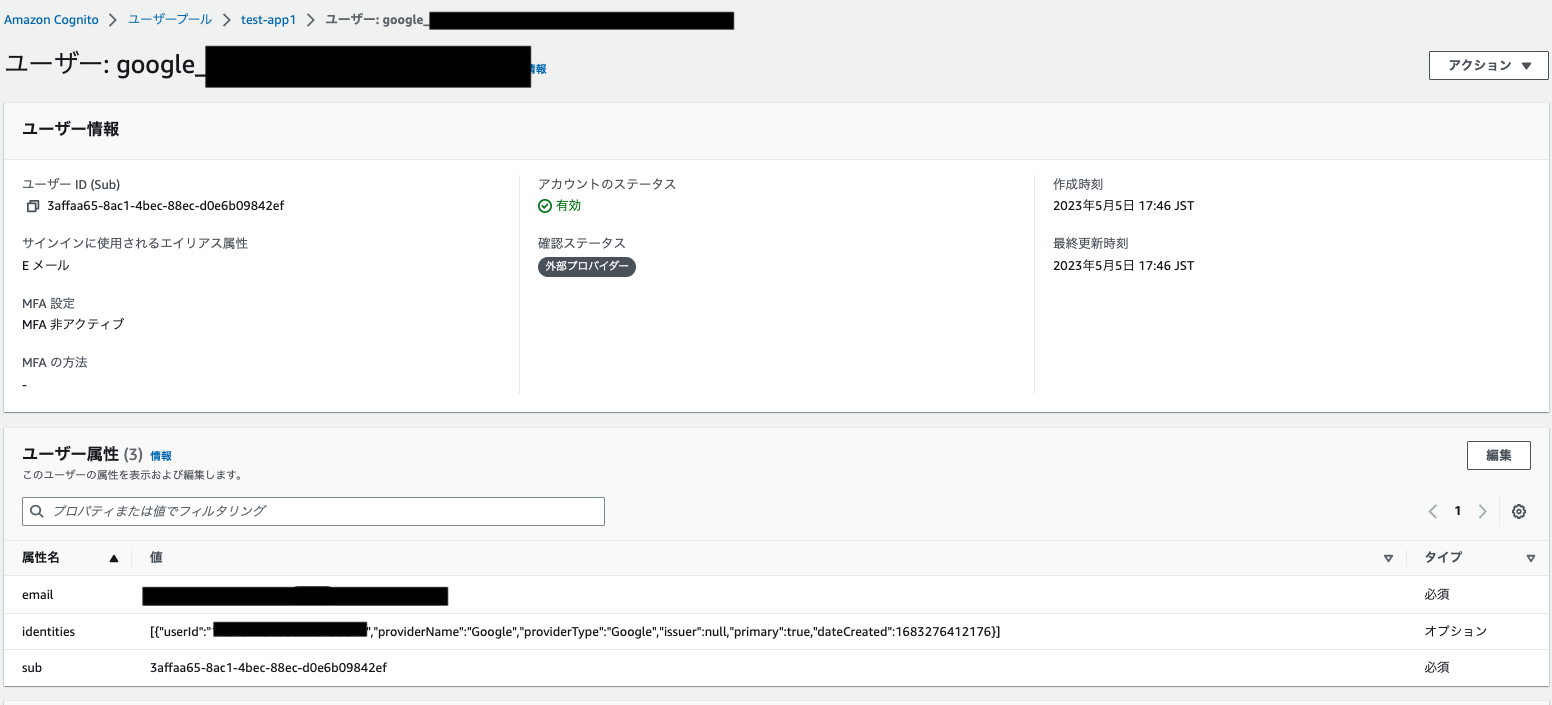1552x705 pixels.
Task: Select the creation time 2023年5月5日 value
Action: pyautogui.click(x=1123, y=206)
